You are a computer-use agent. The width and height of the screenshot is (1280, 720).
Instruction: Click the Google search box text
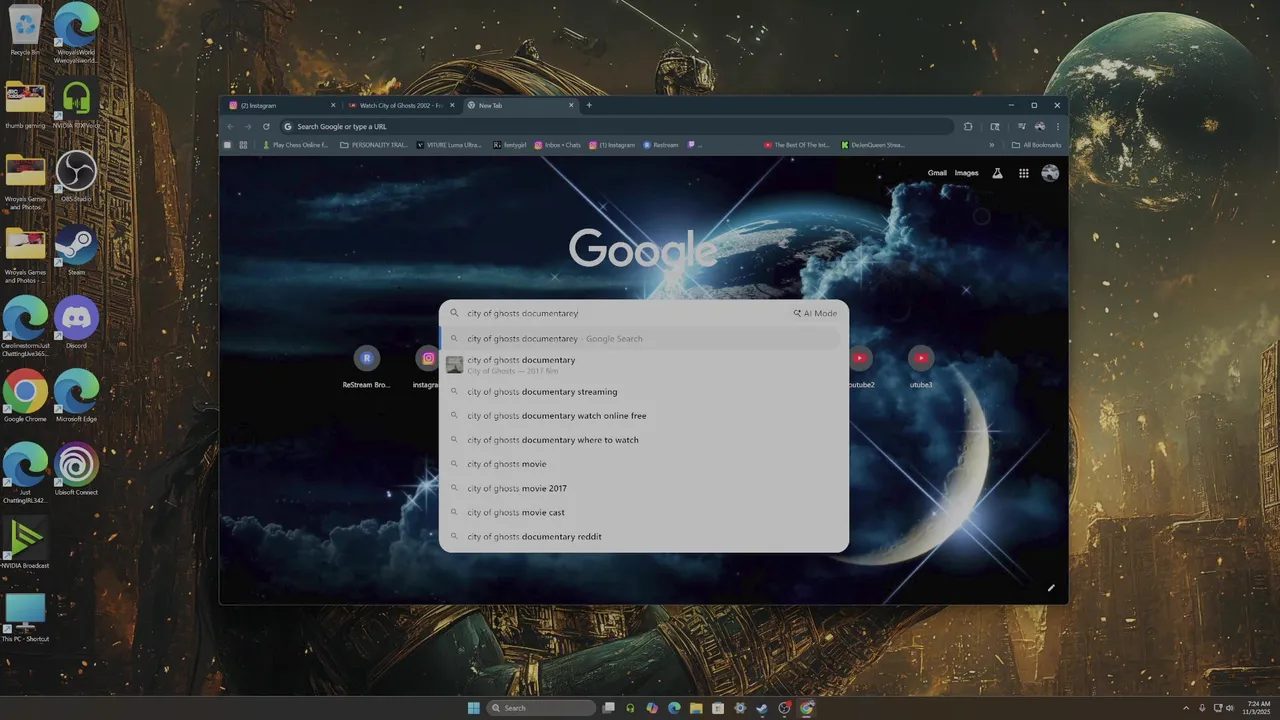[x=522, y=313]
